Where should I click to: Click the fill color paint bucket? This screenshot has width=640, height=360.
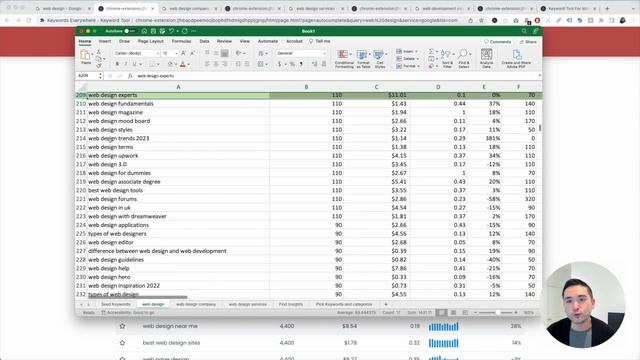[170, 64]
